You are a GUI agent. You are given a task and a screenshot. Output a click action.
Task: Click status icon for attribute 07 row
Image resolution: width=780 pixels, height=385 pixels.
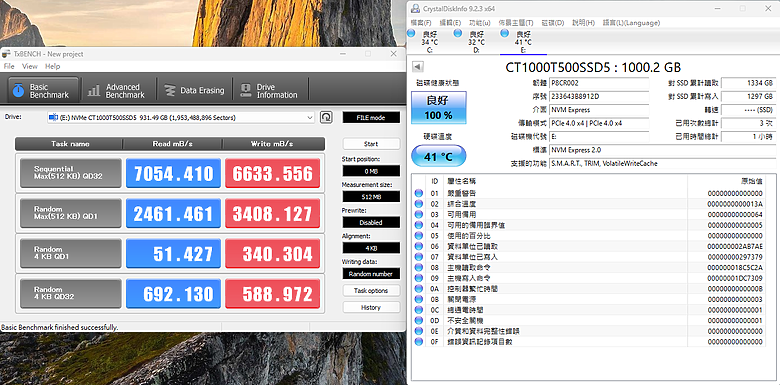point(418,257)
